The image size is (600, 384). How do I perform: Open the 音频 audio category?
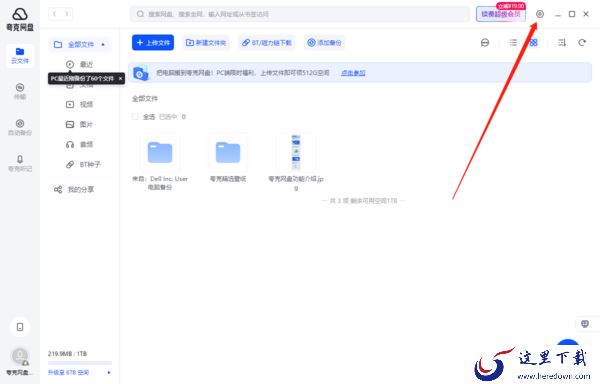(80, 144)
